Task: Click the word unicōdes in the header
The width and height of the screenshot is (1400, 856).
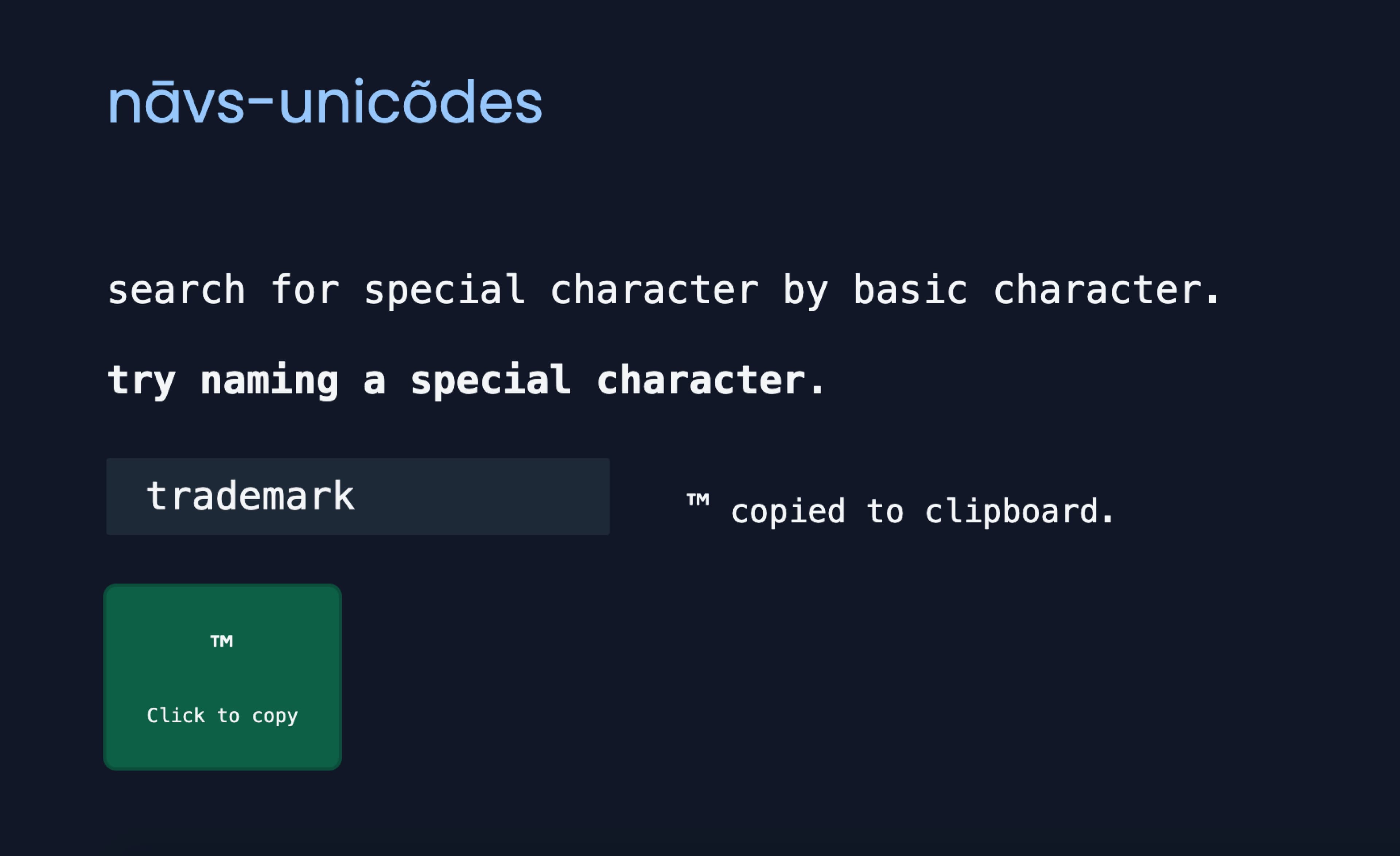Action: [x=411, y=102]
